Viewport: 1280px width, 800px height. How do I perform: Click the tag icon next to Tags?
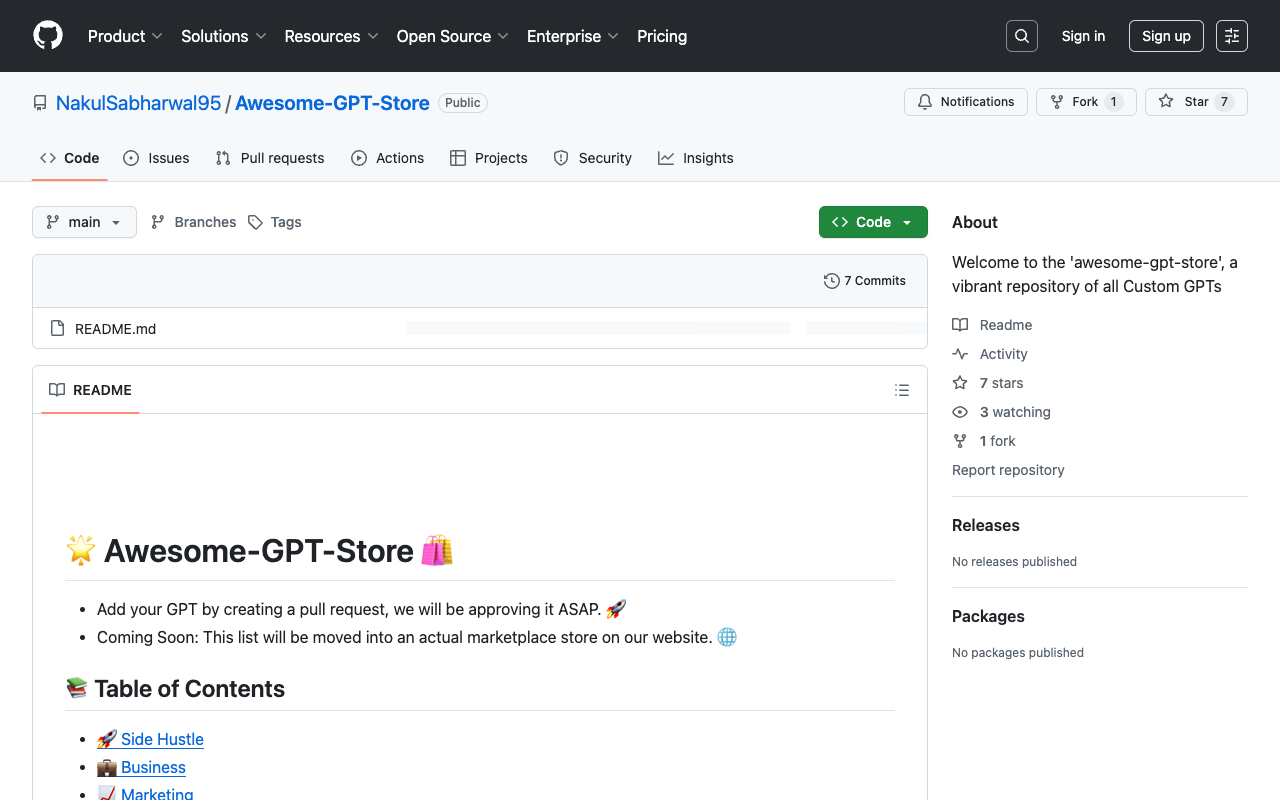click(x=255, y=222)
